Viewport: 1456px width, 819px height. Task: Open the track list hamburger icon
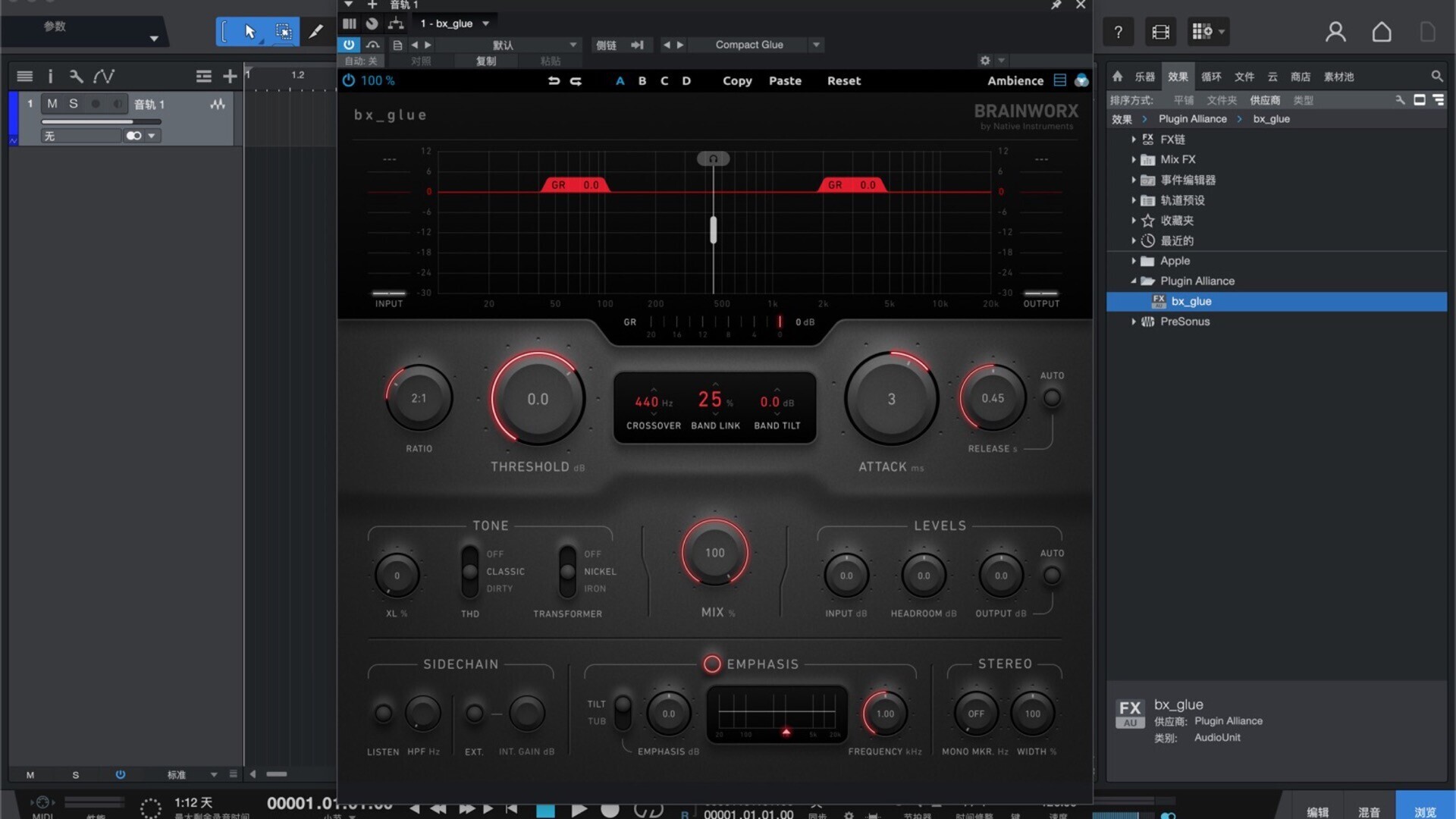point(24,76)
